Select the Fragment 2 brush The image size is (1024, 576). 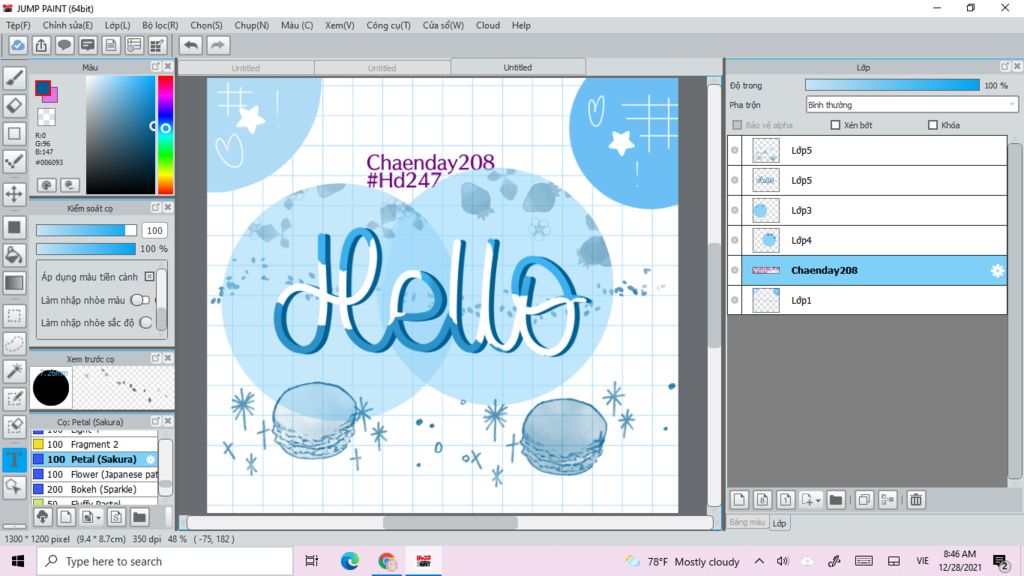tap(95, 444)
